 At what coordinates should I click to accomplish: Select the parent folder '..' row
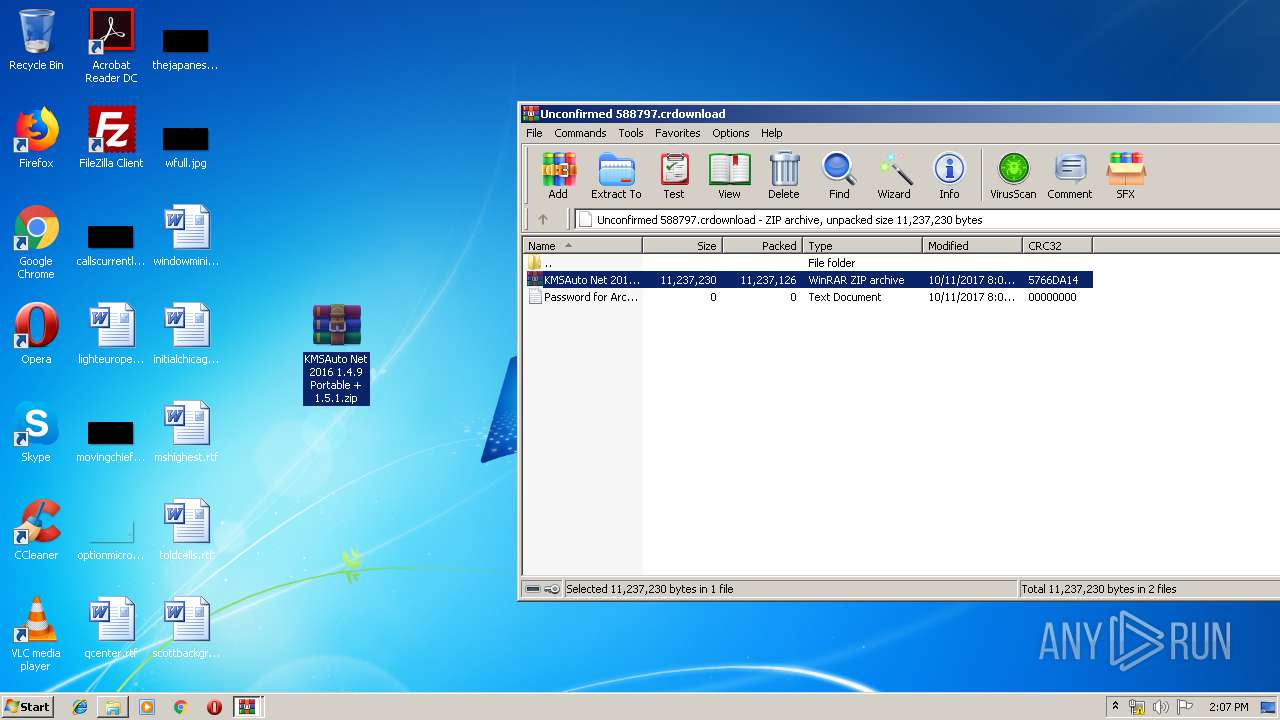[x=808, y=263]
